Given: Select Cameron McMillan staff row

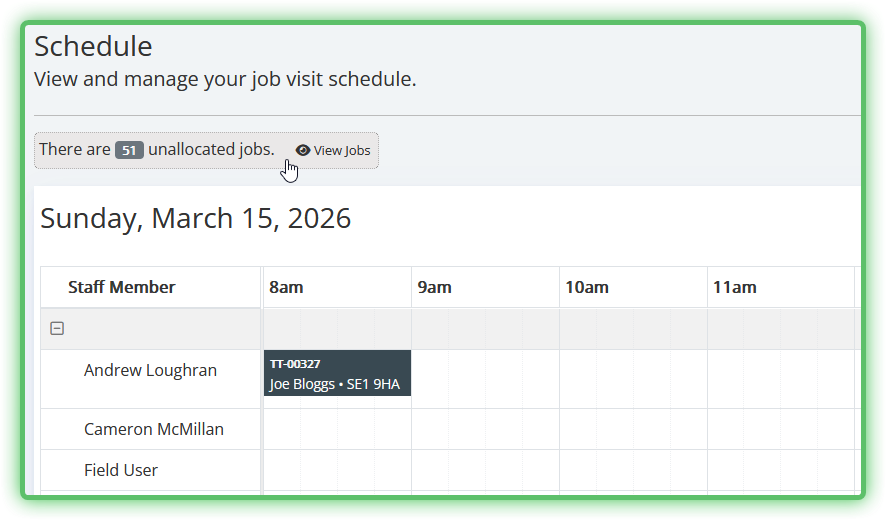Looking at the screenshot, I should (x=153, y=429).
